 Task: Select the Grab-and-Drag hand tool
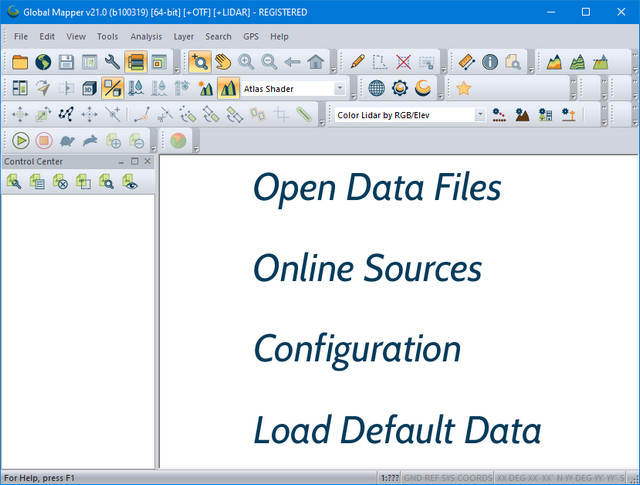[x=222, y=62]
